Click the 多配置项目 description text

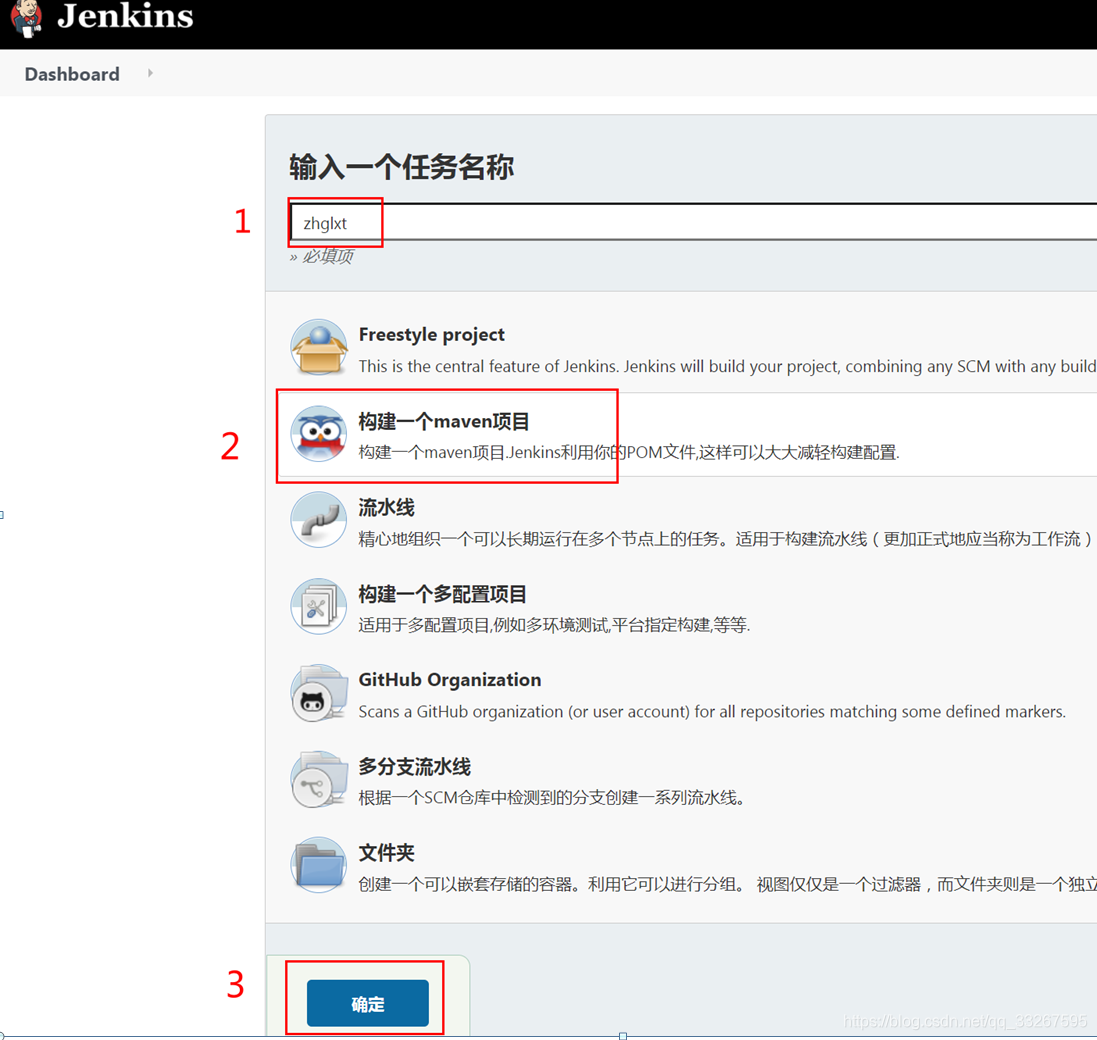[554, 625]
